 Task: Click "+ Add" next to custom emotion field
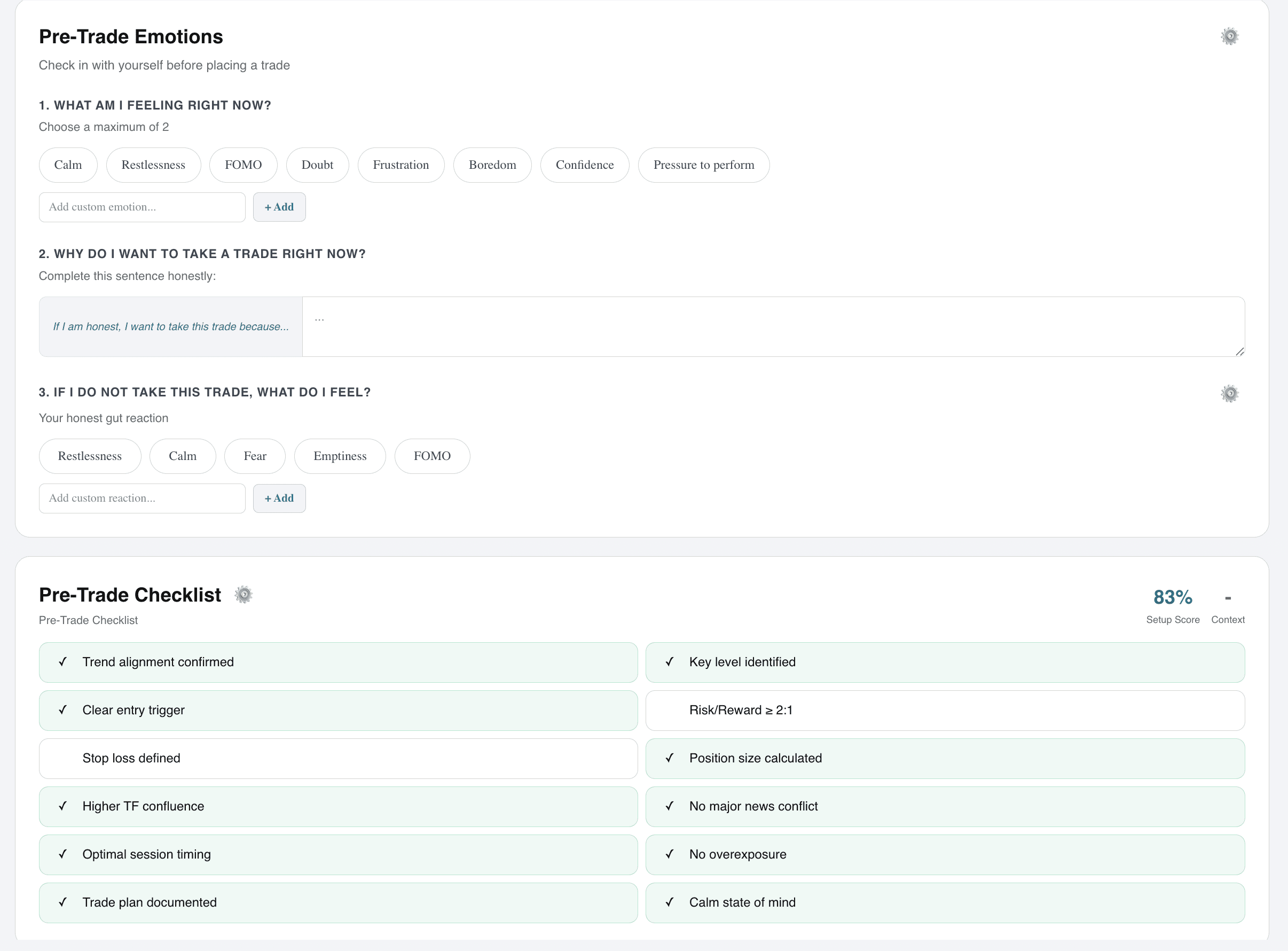(279, 207)
